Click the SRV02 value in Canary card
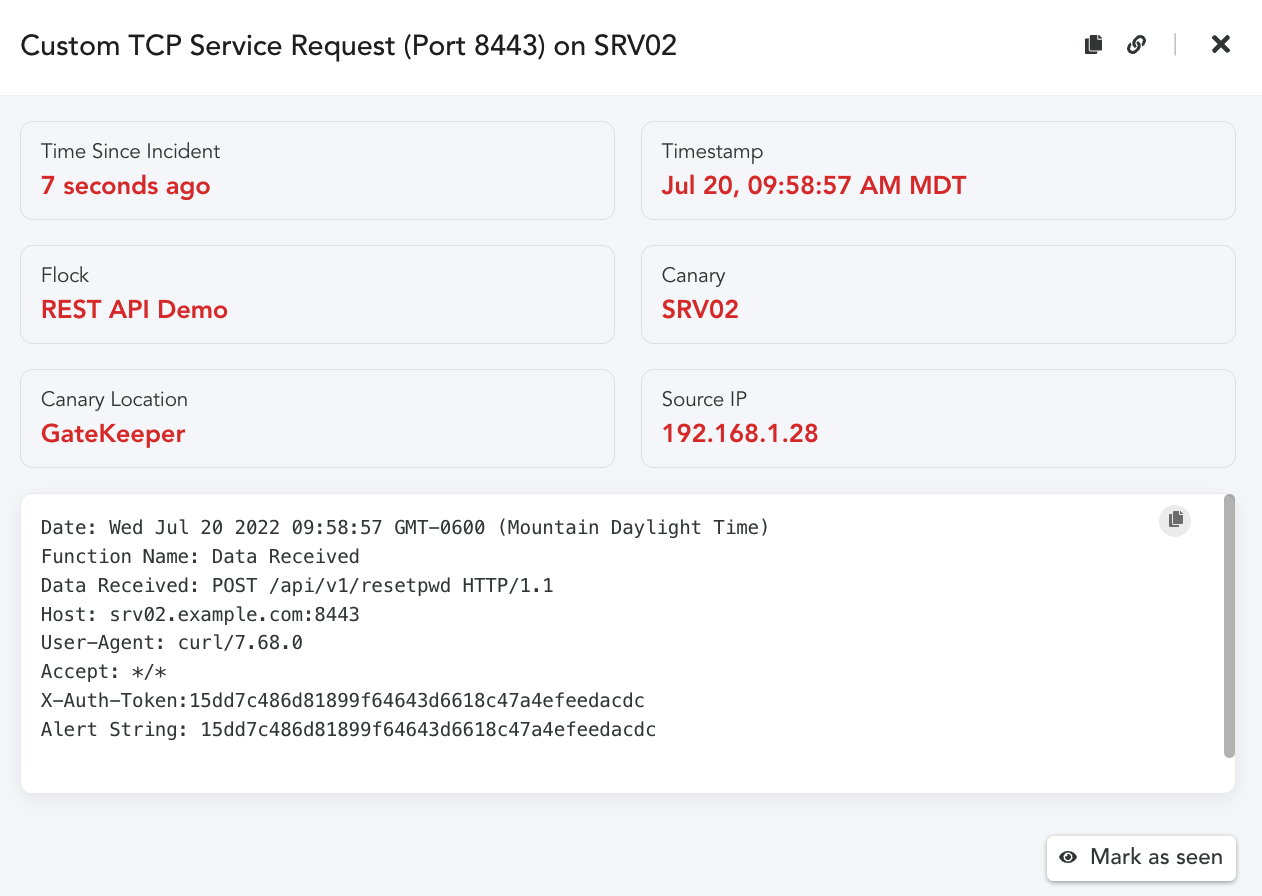This screenshot has height=896, width=1262. pos(700,310)
